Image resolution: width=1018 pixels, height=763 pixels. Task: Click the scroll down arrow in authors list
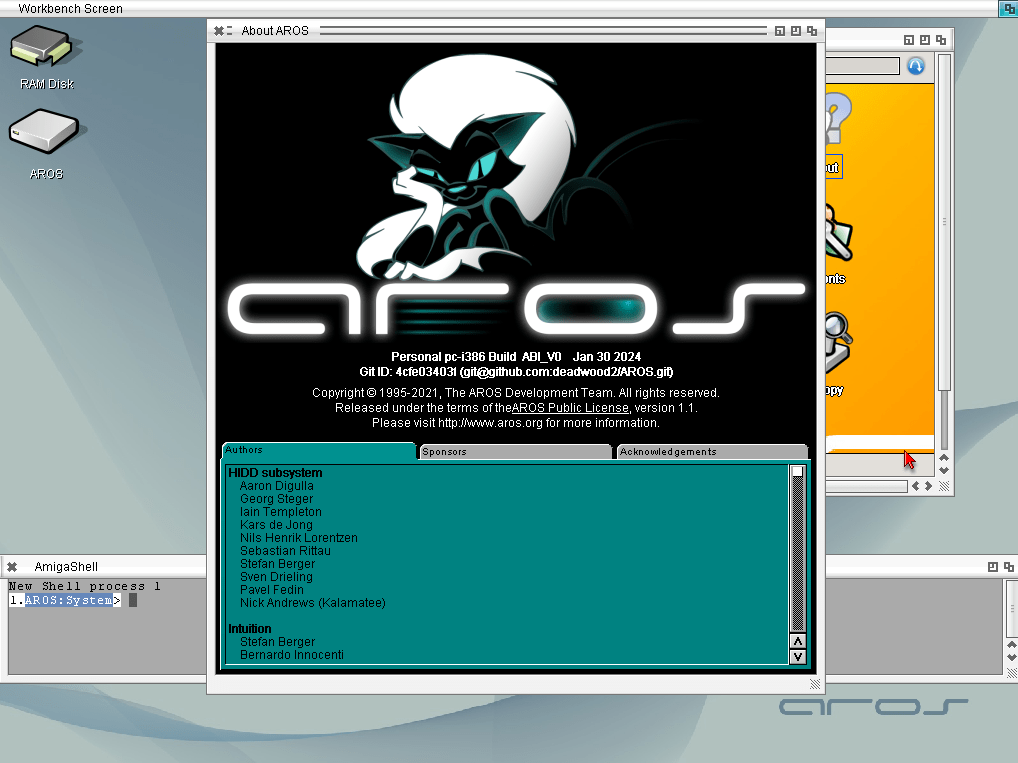798,657
